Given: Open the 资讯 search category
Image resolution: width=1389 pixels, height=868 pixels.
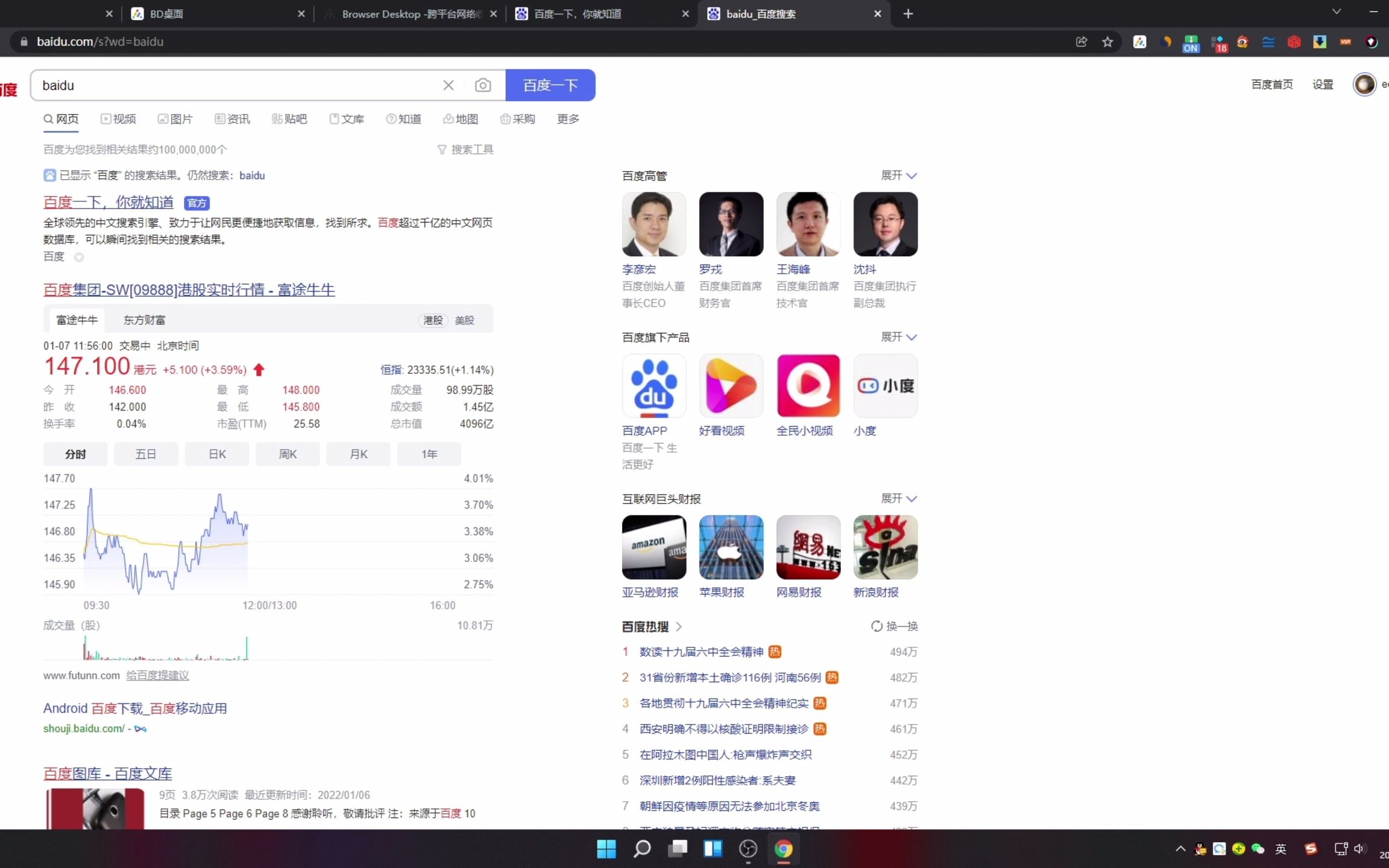Looking at the screenshot, I should coord(233,119).
